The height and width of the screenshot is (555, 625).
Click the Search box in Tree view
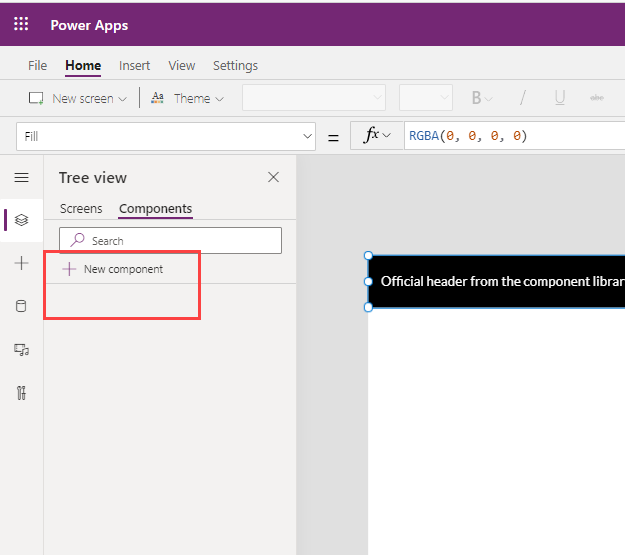pyautogui.click(x=170, y=240)
